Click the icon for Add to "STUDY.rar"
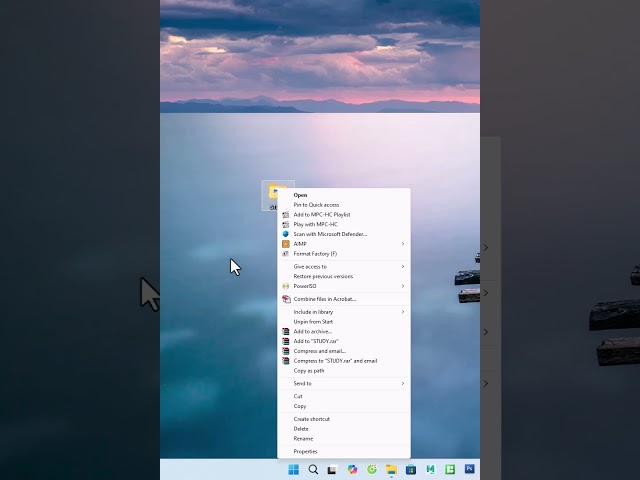This screenshot has height=480, width=640. tap(286, 341)
